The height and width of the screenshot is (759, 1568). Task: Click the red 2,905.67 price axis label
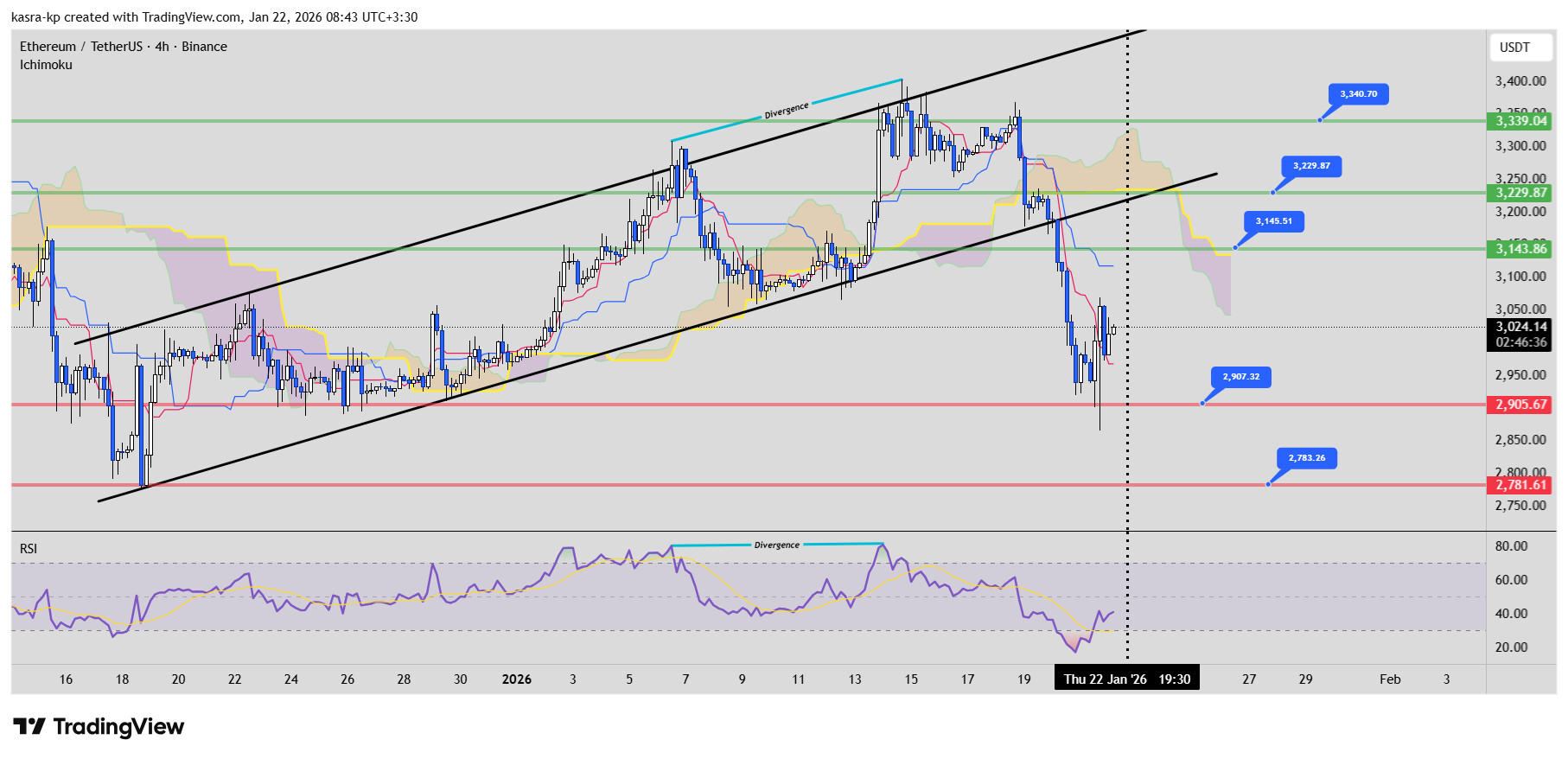pyautogui.click(x=1520, y=405)
